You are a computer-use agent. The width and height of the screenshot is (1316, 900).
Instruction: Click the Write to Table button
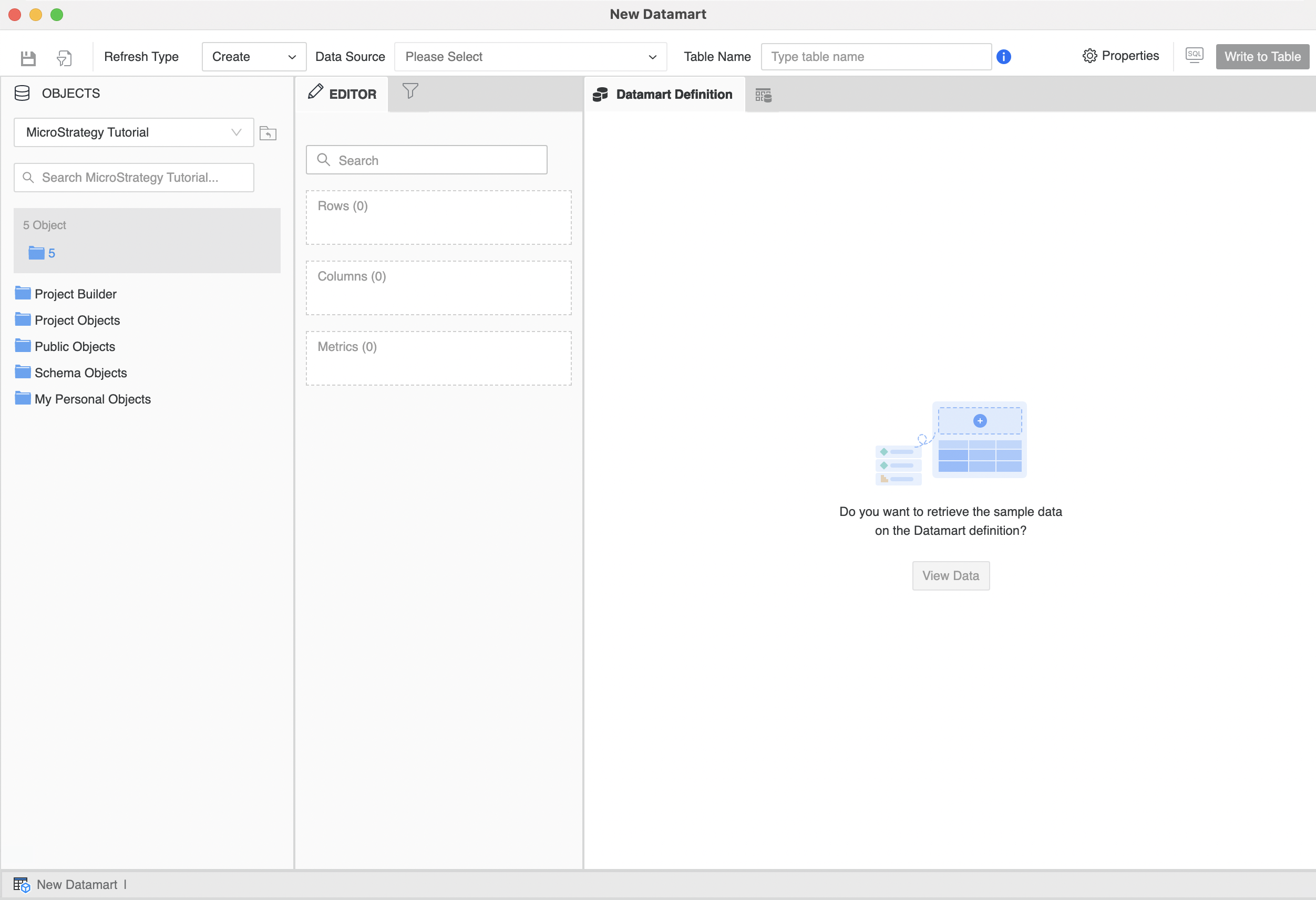click(x=1262, y=57)
